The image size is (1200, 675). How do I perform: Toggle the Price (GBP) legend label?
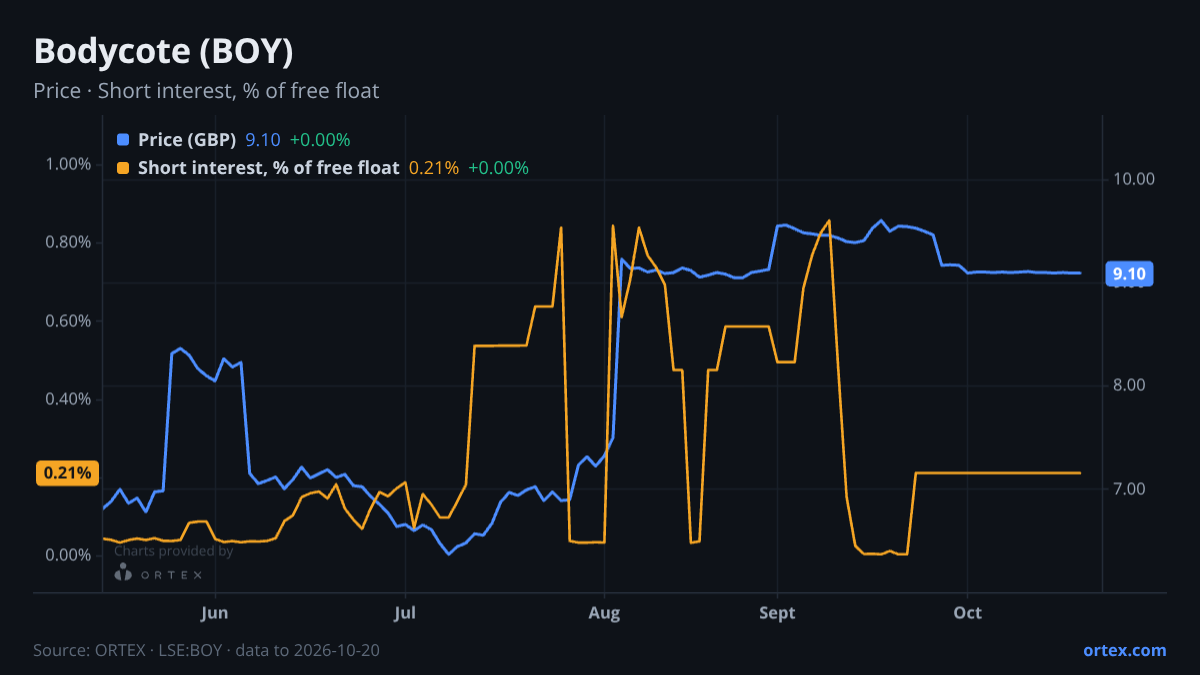187,140
